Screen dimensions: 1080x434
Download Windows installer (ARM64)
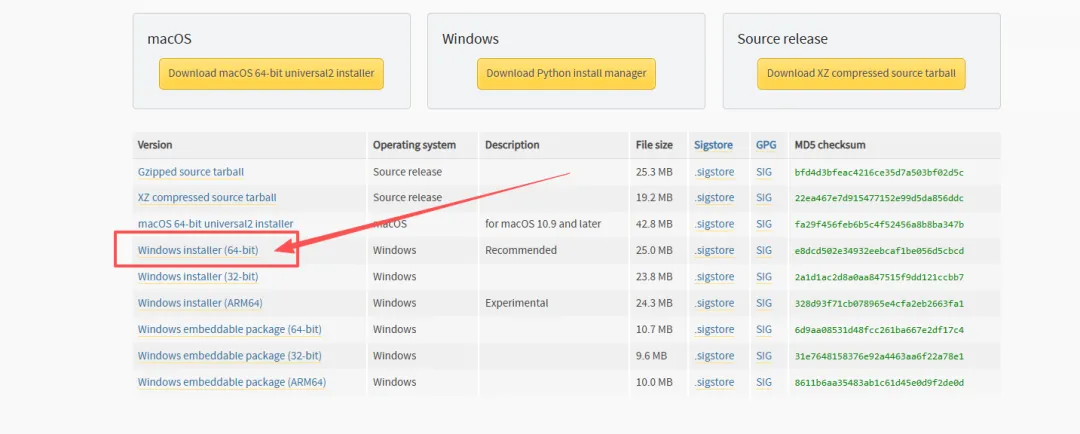(x=200, y=302)
